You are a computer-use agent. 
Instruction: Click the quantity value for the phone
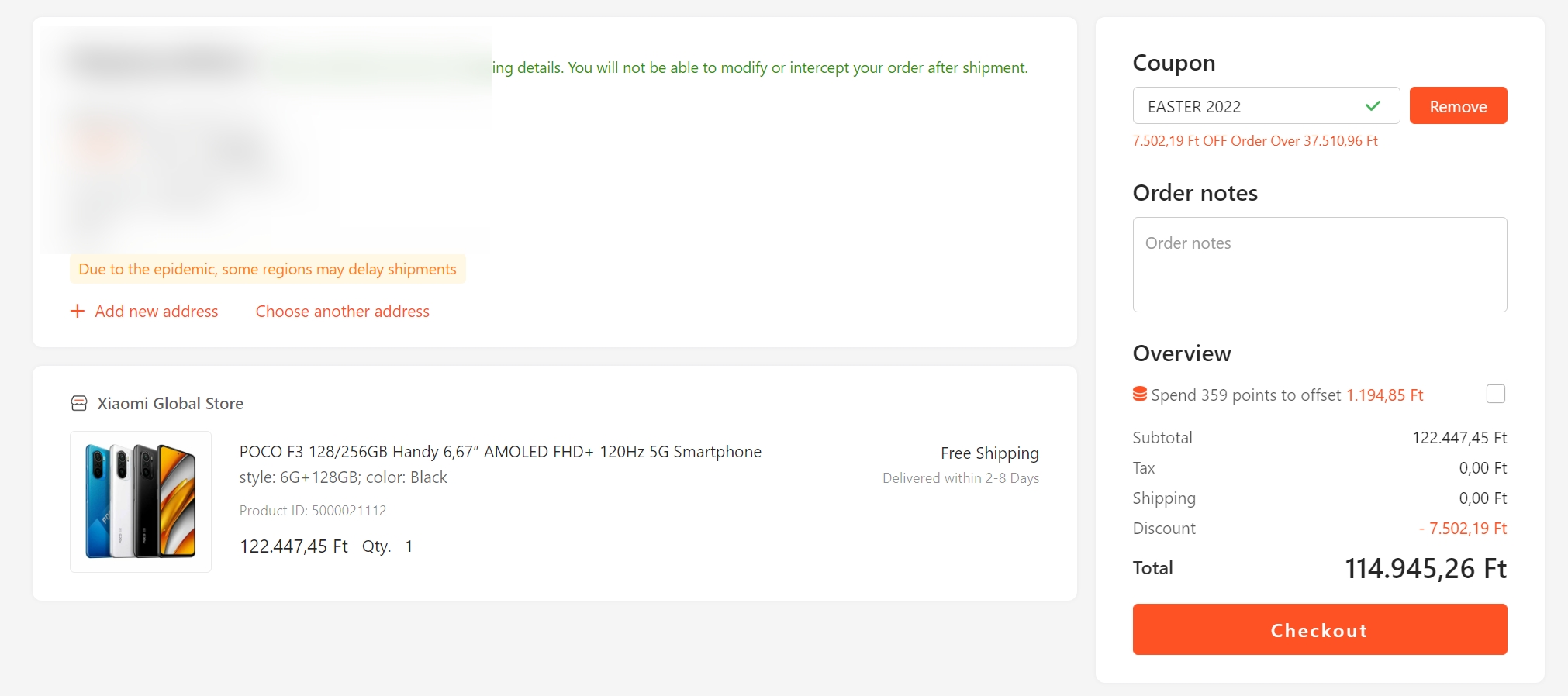pyautogui.click(x=409, y=546)
